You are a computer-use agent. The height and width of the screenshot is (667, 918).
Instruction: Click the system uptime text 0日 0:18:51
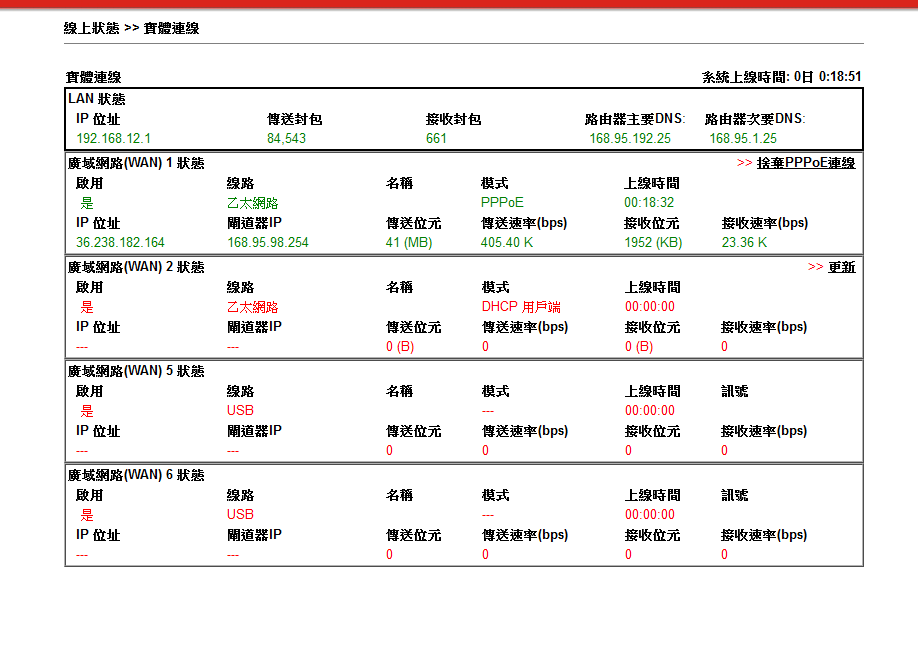pos(827,77)
